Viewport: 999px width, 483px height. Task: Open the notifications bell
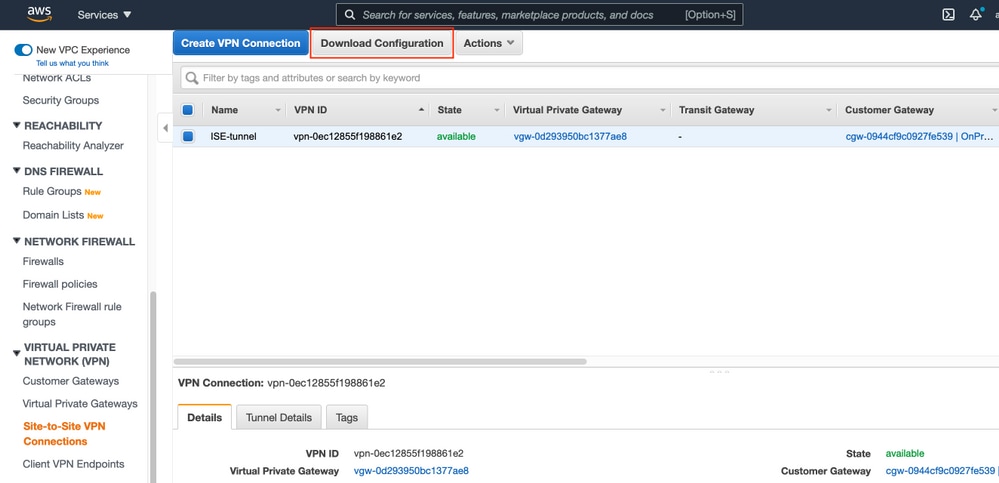975,15
